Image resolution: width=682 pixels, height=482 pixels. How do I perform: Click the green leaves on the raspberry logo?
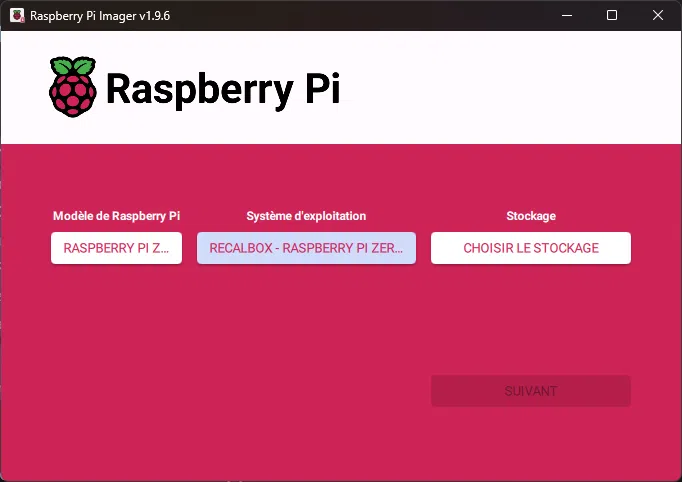coord(73,65)
